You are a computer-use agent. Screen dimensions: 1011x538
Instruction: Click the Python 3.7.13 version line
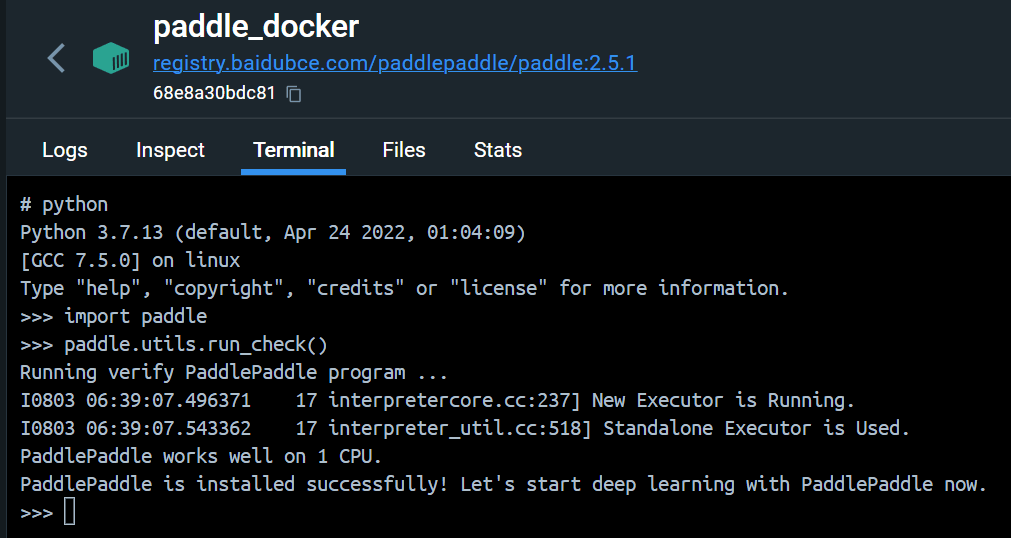[273, 232]
